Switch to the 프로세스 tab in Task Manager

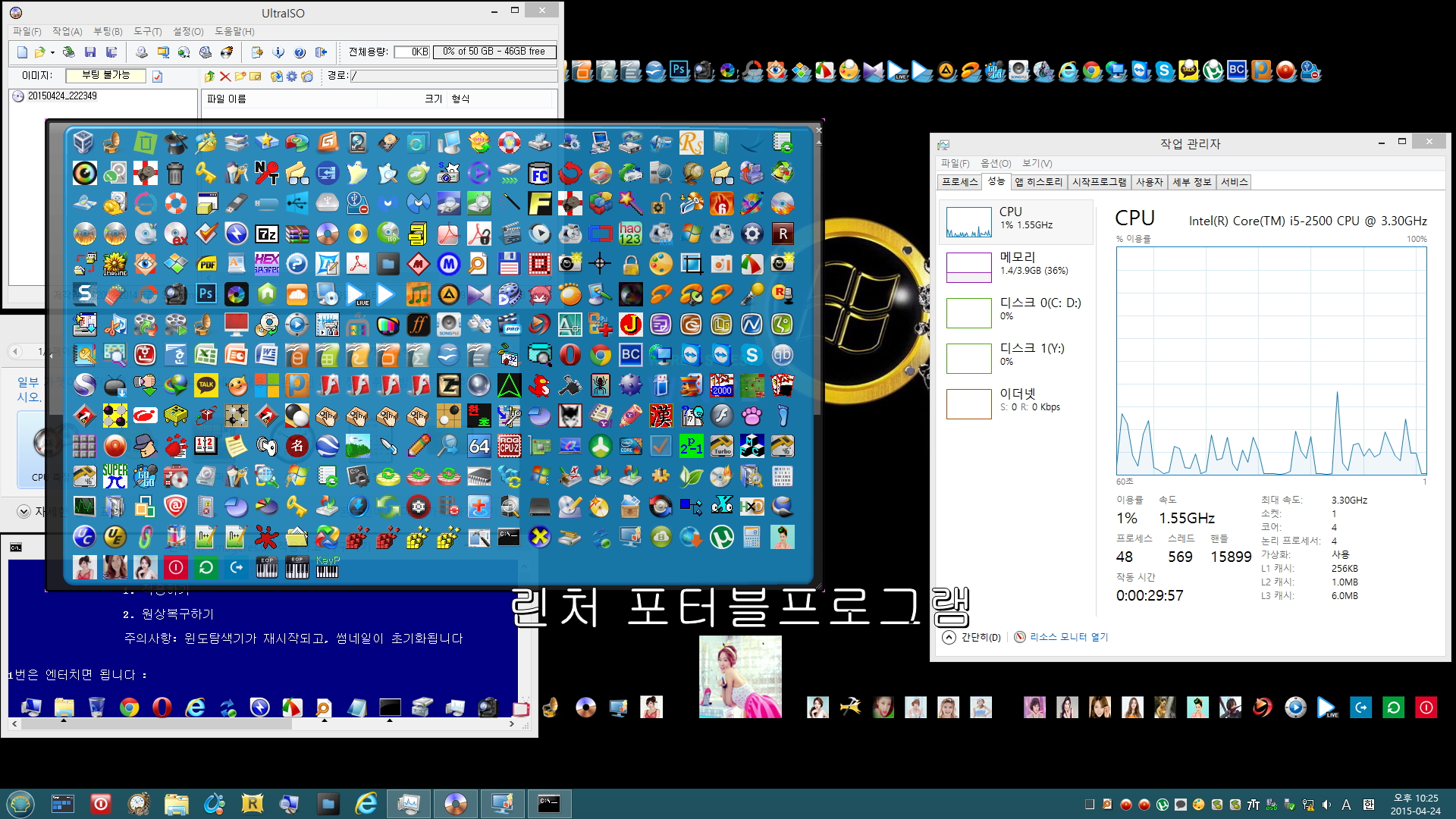point(960,182)
